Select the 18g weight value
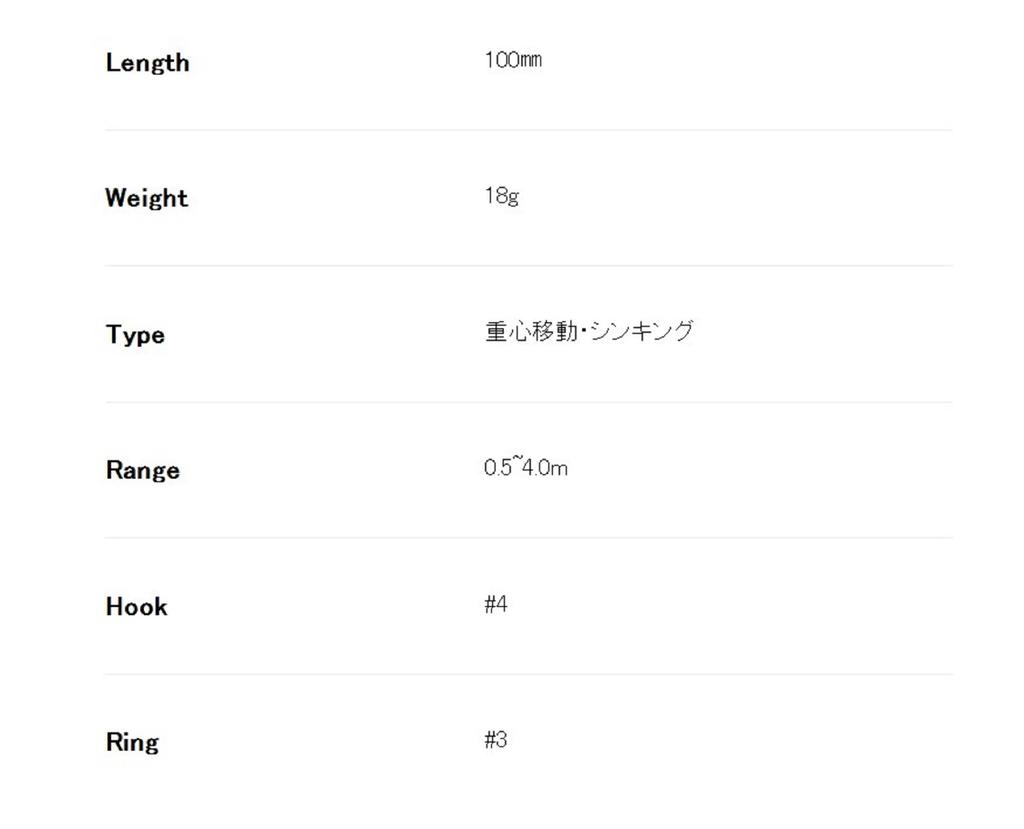This screenshot has height=829, width=1024. click(501, 196)
